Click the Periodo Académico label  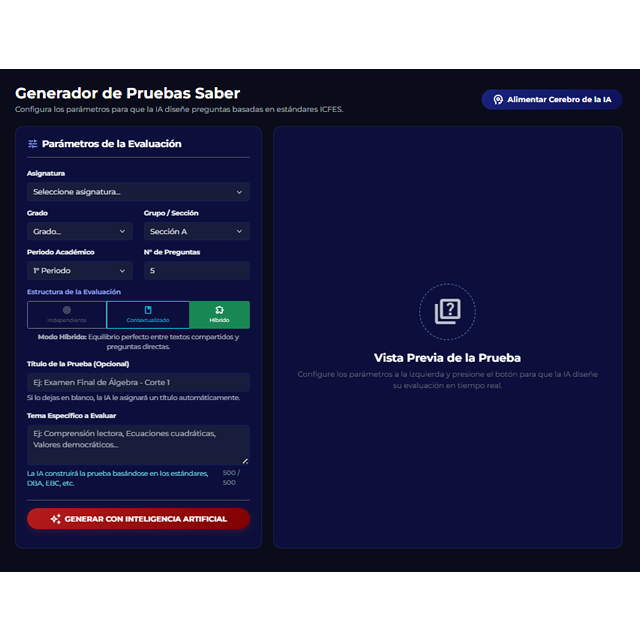(x=60, y=252)
